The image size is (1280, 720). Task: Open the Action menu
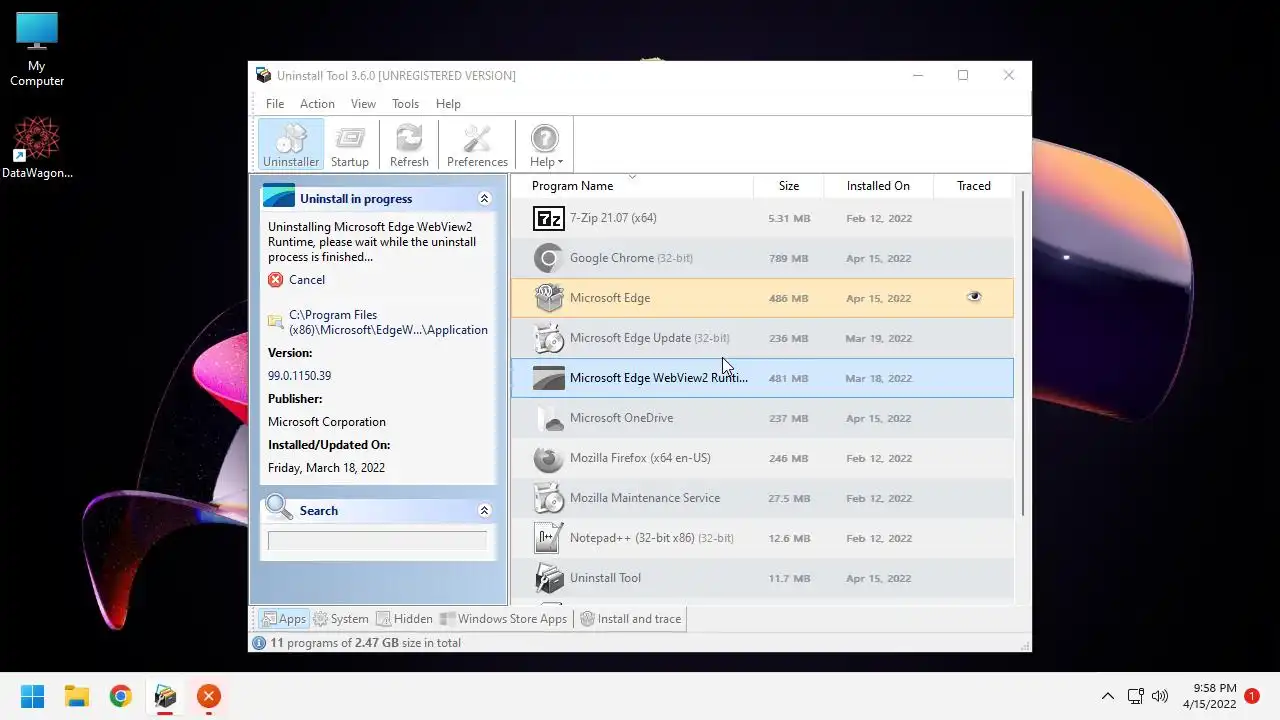coord(317,104)
